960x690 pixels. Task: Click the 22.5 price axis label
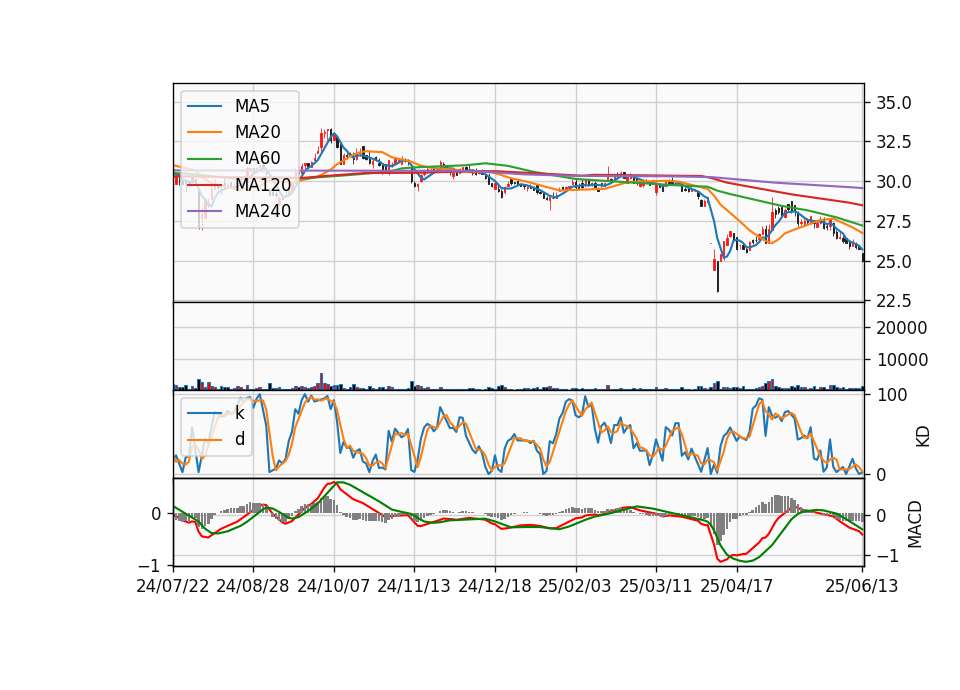pyautogui.click(x=893, y=301)
